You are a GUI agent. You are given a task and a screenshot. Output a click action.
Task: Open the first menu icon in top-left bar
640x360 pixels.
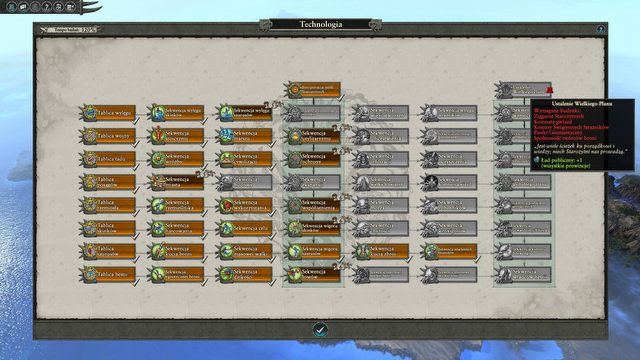click(x=11, y=7)
